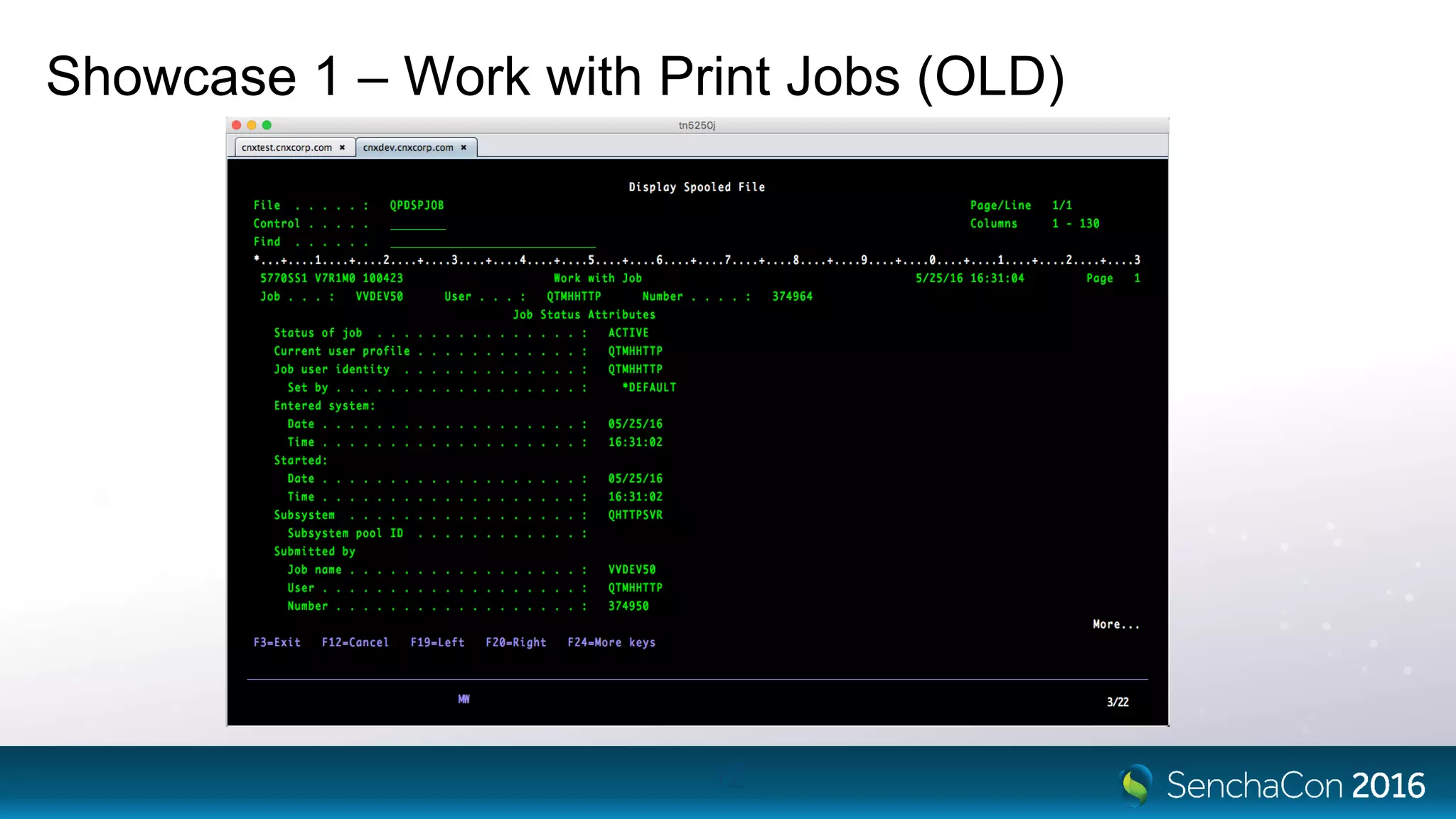Click the Page/Line 1/1 value

click(x=1062, y=205)
